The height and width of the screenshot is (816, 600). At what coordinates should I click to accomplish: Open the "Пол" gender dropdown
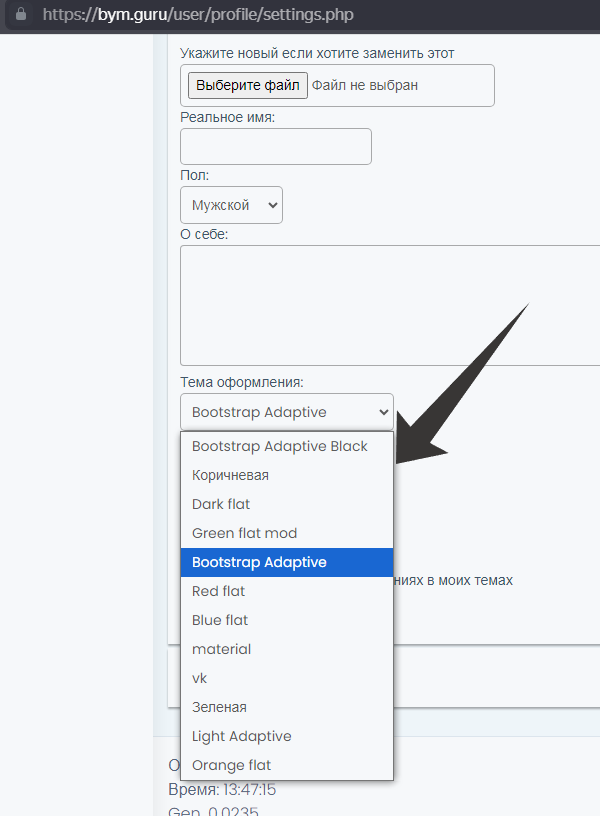(x=231, y=205)
